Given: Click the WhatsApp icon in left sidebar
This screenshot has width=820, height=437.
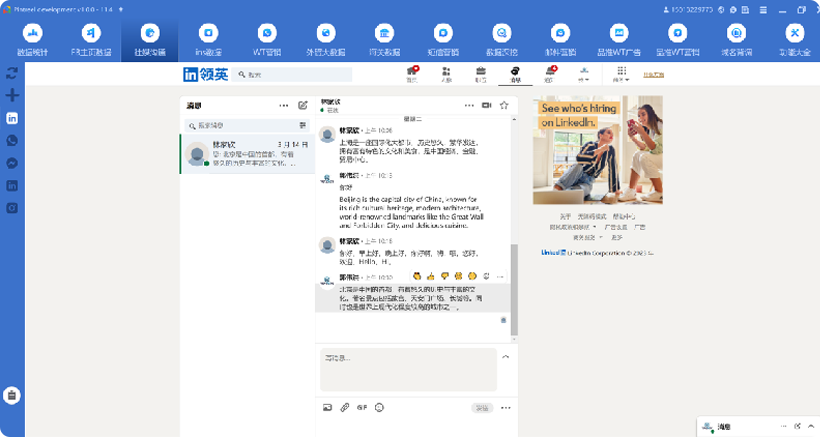Looking at the screenshot, I should pyautogui.click(x=12, y=140).
